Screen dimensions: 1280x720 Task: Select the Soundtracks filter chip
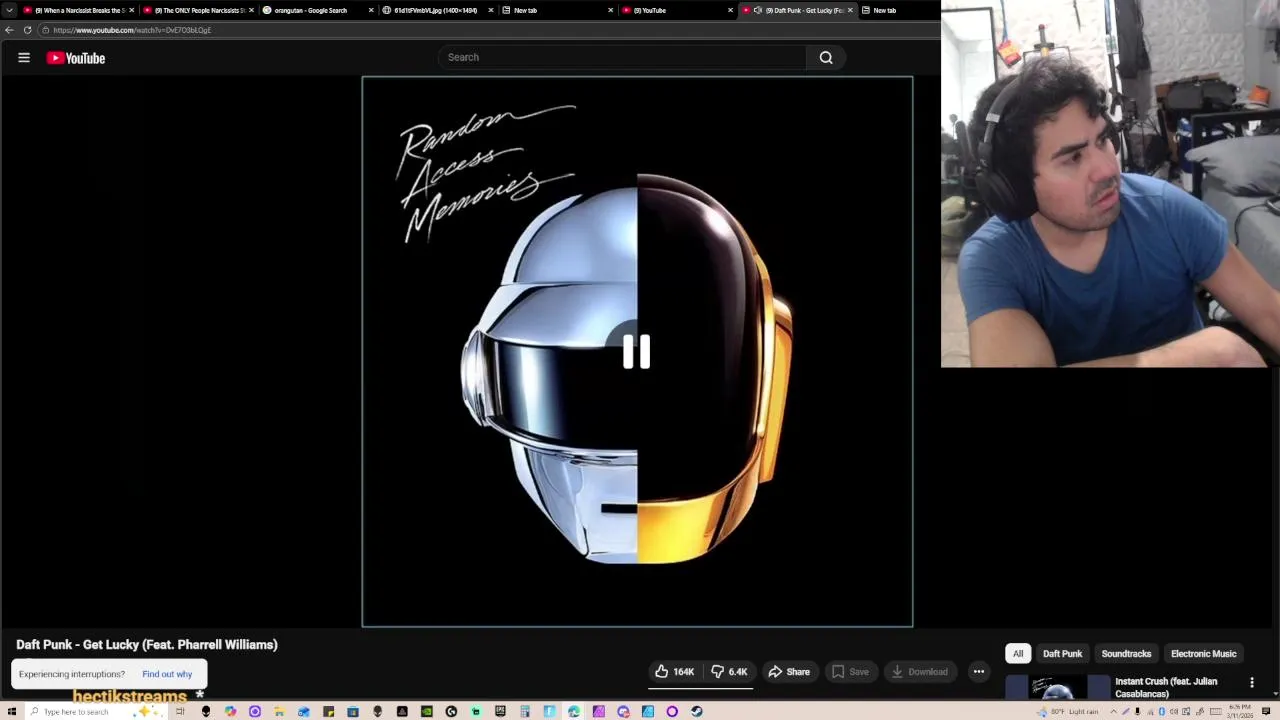pyautogui.click(x=1126, y=654)
